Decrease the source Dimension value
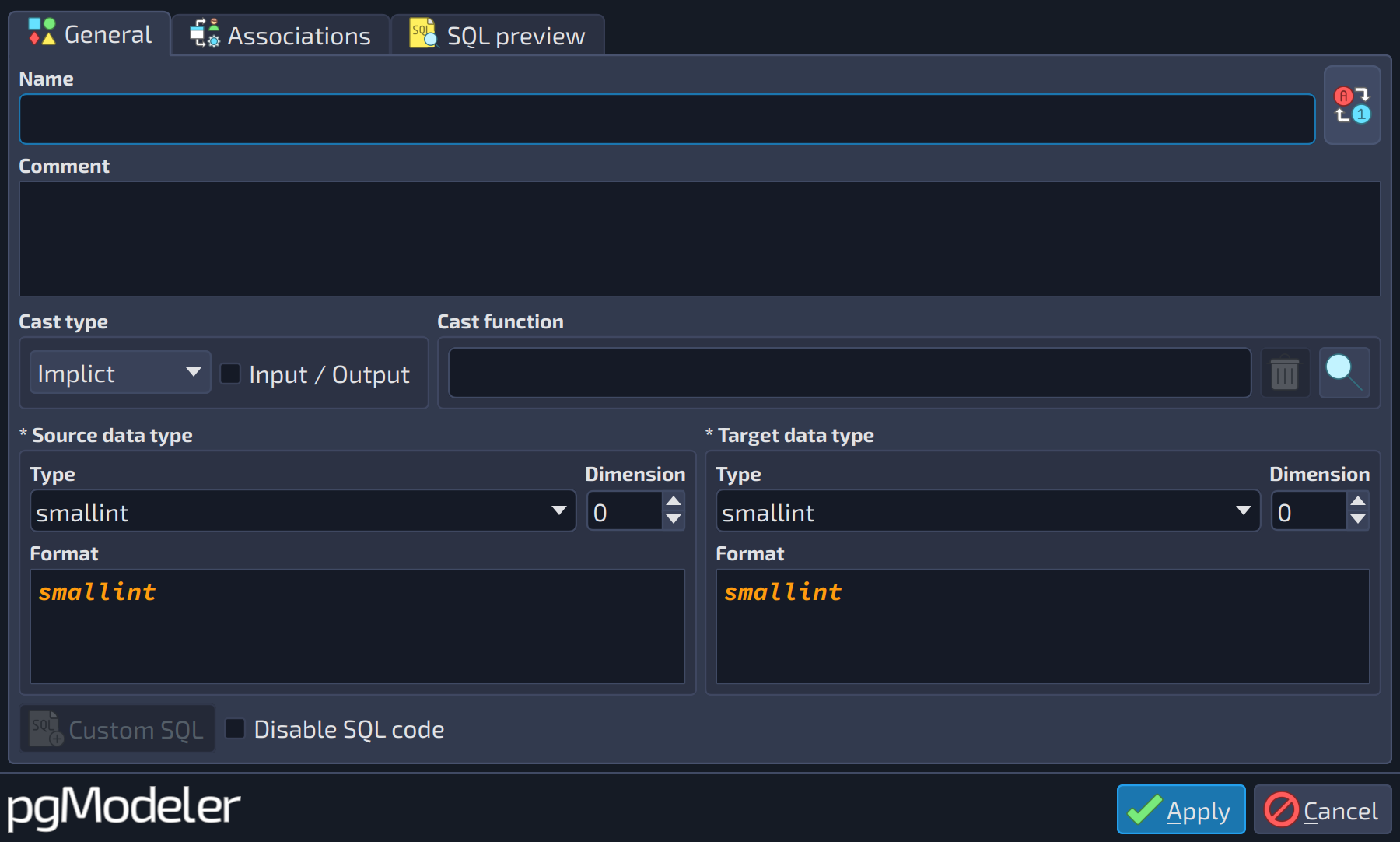The height and width of the screenshot is (842, 1400). click(x=674, y=520)
